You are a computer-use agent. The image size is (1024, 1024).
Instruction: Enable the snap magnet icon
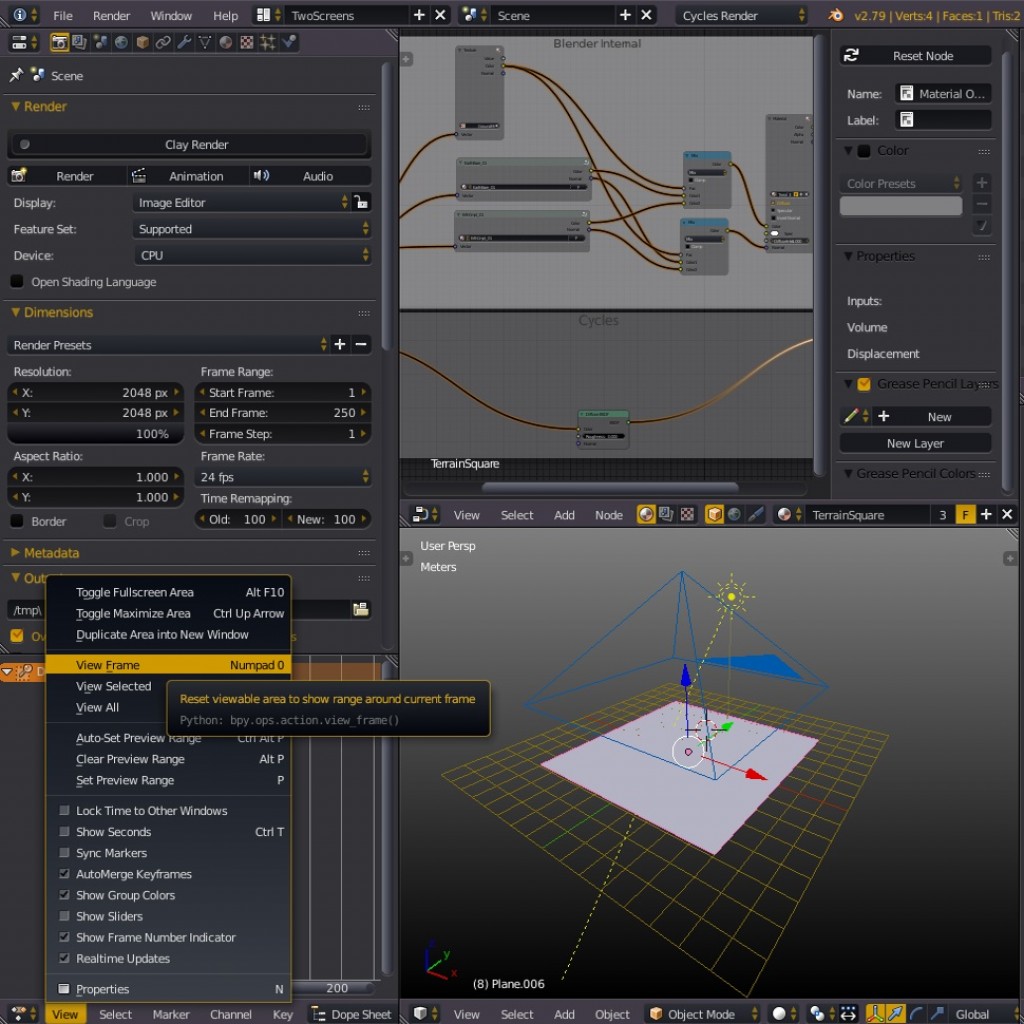(x=849, y=1014)
